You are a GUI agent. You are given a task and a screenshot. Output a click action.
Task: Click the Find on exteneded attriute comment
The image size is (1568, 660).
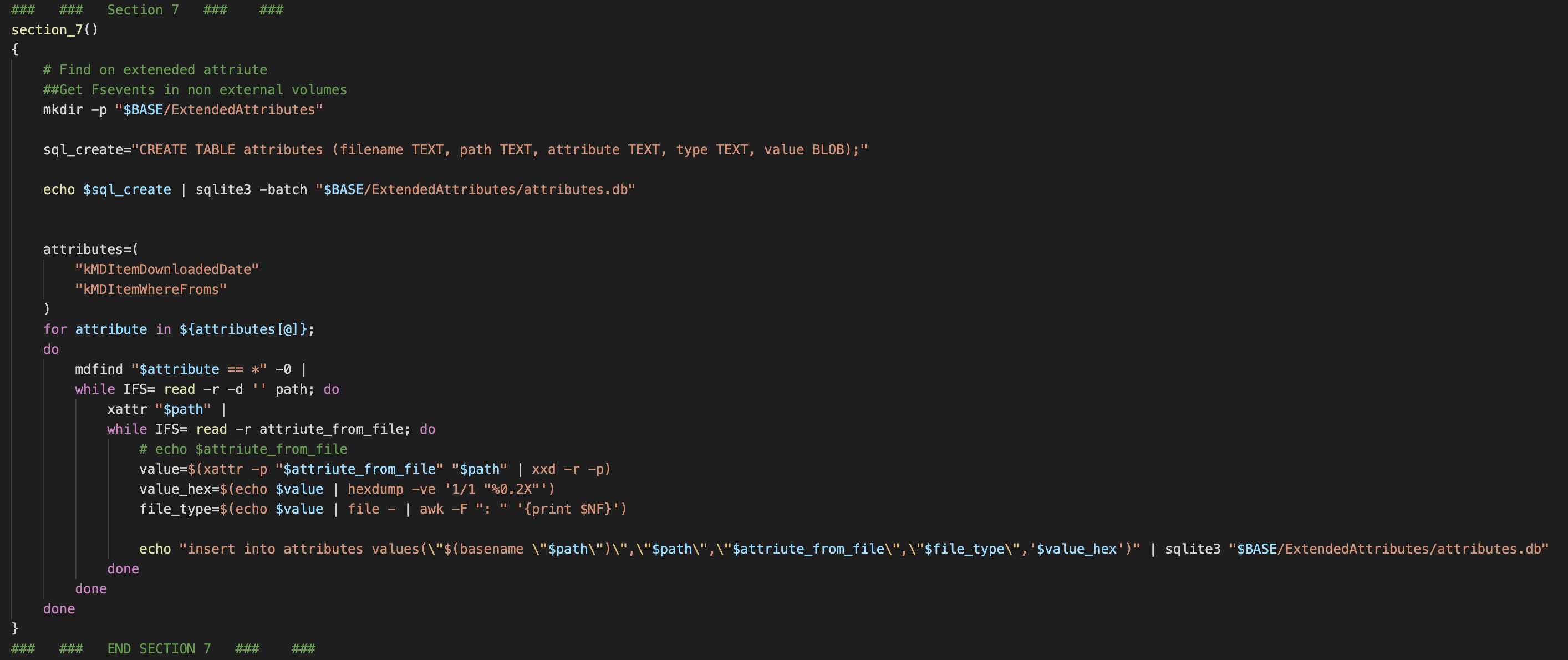pos(155,70)
